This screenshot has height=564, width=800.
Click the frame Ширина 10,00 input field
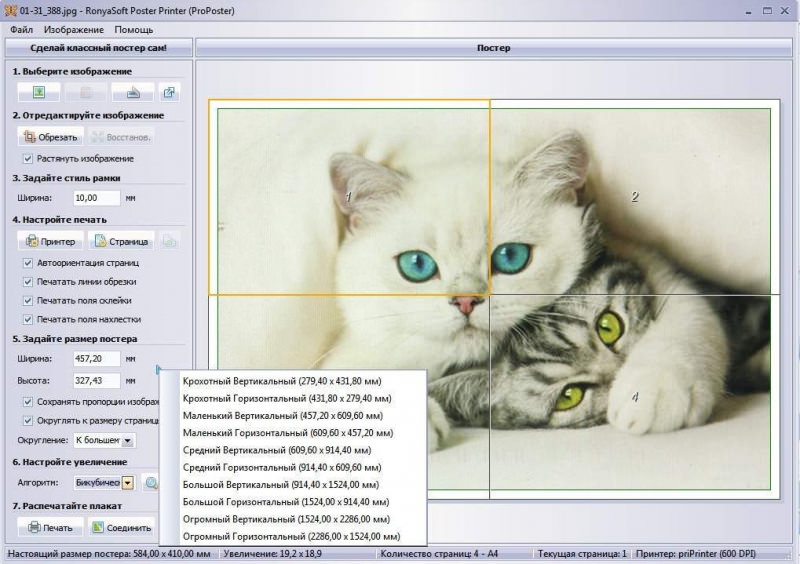coord(96,198)
